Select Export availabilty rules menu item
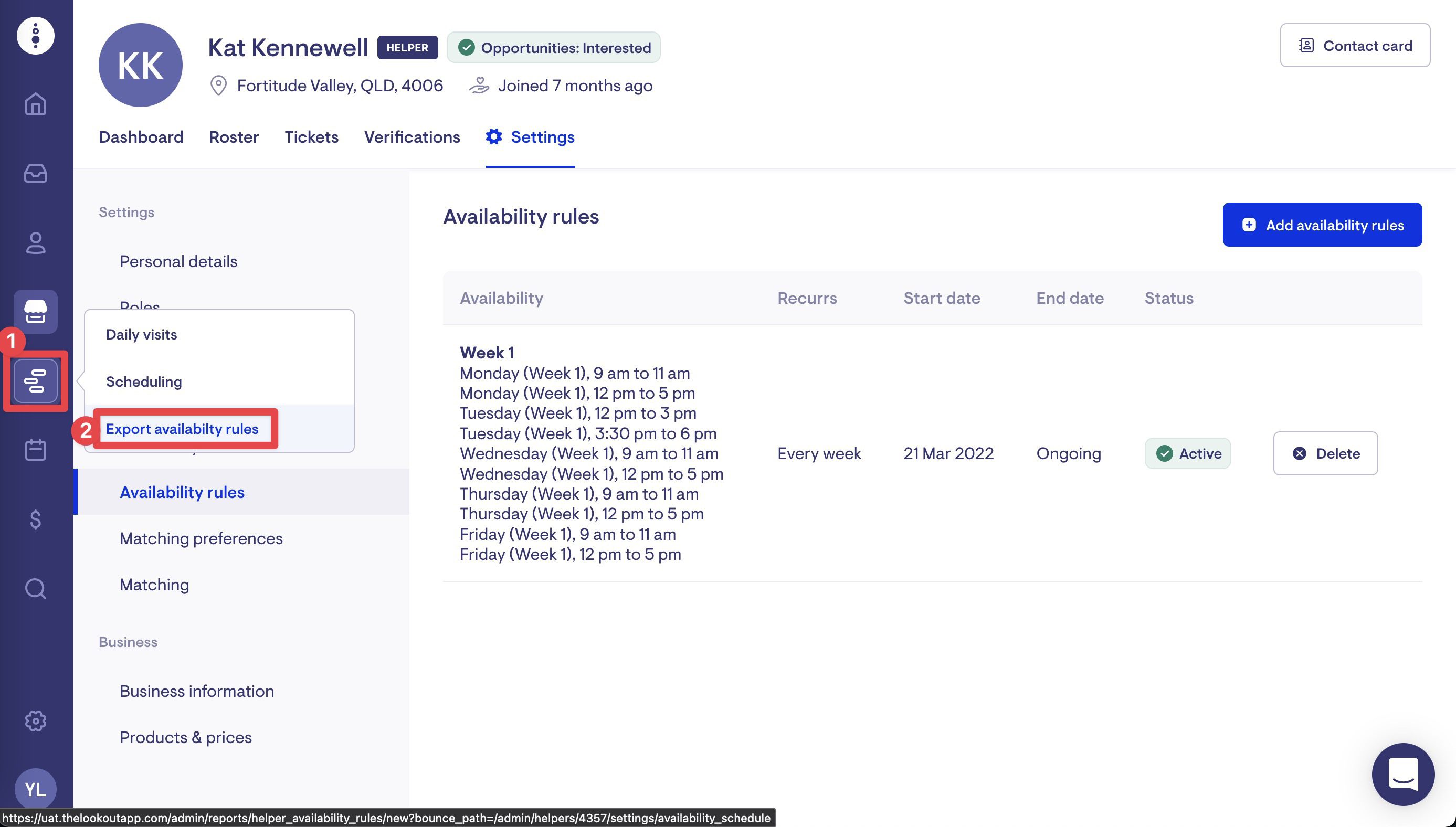This screenshot has width=1456, height=827. [x=182, y=429]
